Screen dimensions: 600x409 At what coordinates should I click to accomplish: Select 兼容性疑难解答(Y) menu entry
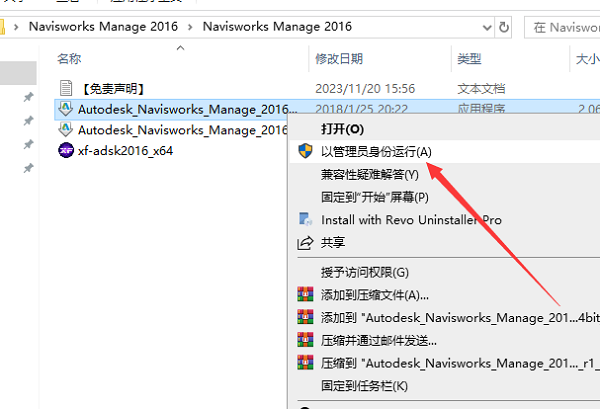tap(370, 174)
